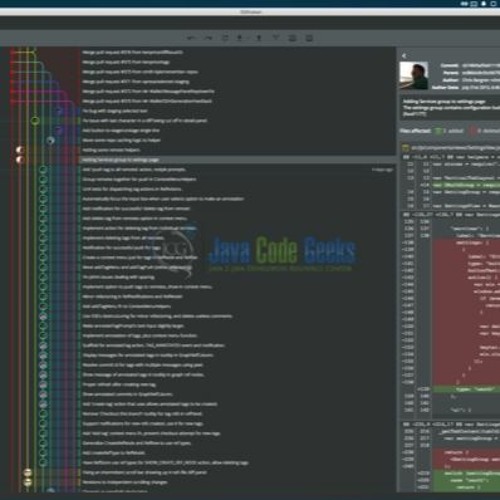
Task: Click the commit message box in the details panel
Action: tap(450, 108)
